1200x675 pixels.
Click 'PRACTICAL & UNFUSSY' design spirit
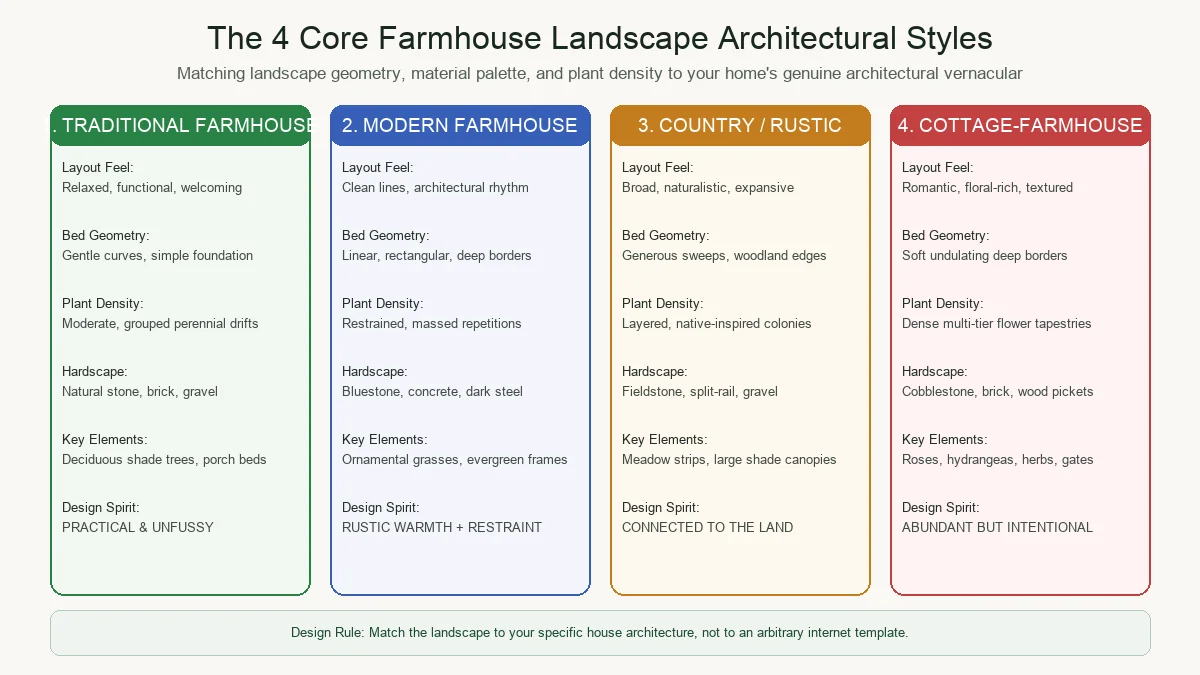[138, 527]
